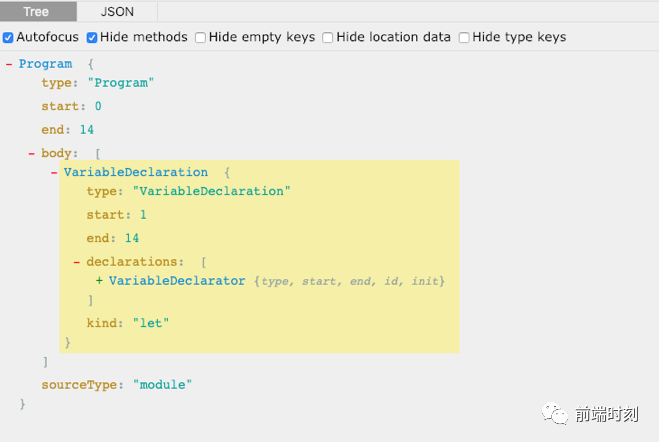This screenshot has width=659, height=443.
Task: Collapse the Program node with minus
Action: tap(9, 65)
